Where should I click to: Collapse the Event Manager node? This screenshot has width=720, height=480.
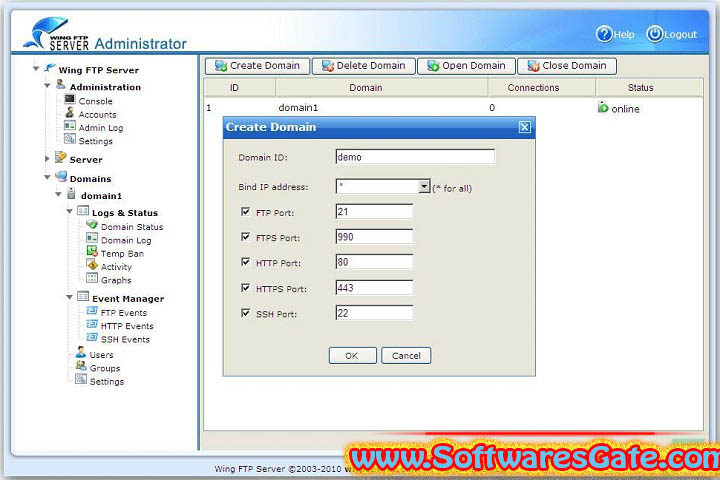point(69,297)
